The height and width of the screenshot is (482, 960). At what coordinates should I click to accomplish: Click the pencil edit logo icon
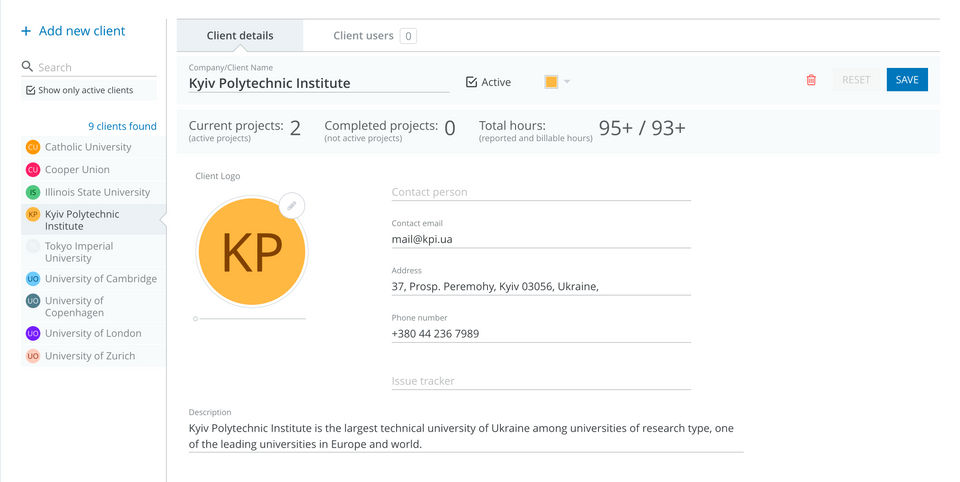[292, 206]
